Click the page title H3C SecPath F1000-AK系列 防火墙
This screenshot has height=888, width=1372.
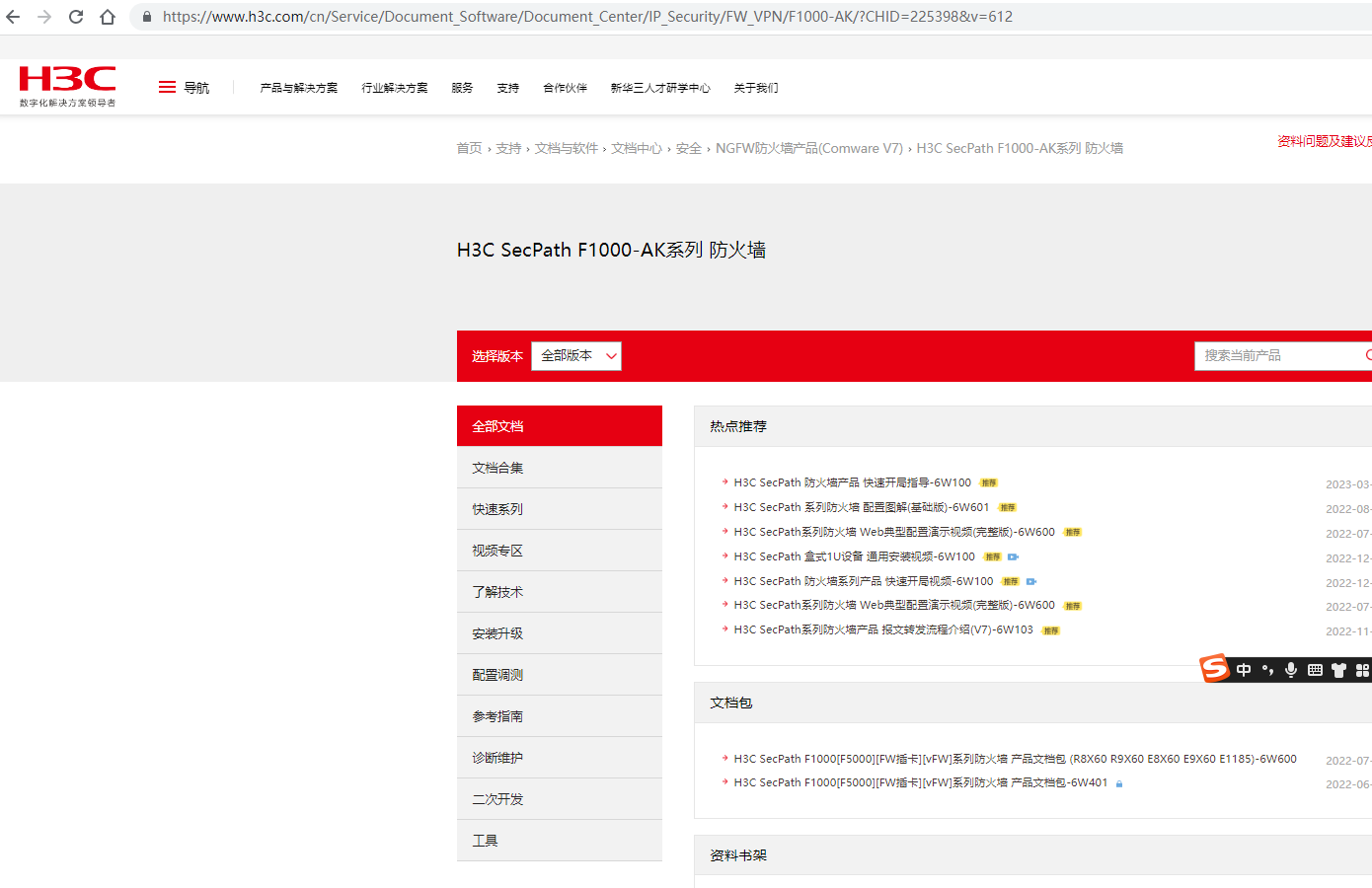click(x=612, y=250)
